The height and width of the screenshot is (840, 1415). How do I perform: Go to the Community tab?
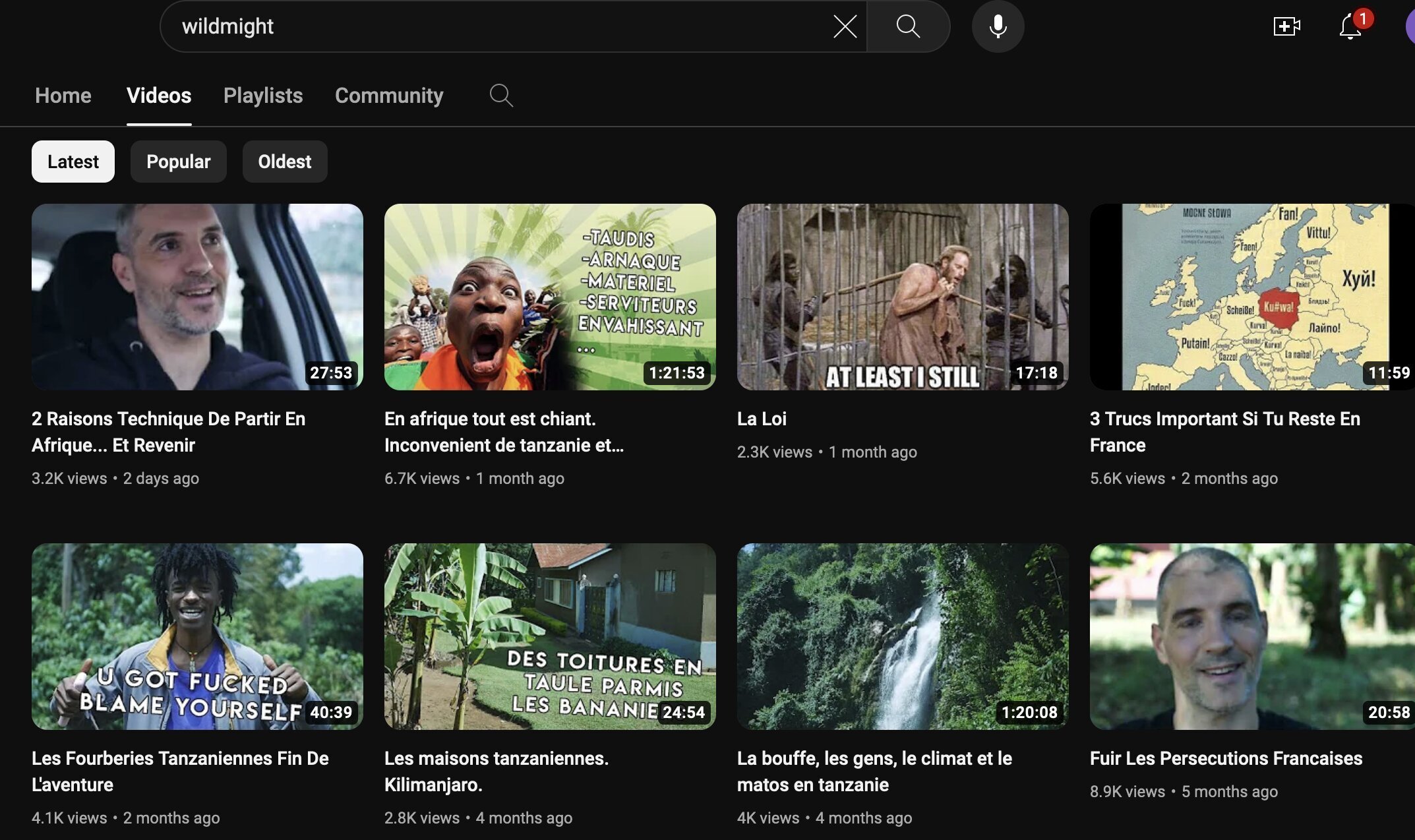(389, 96)
